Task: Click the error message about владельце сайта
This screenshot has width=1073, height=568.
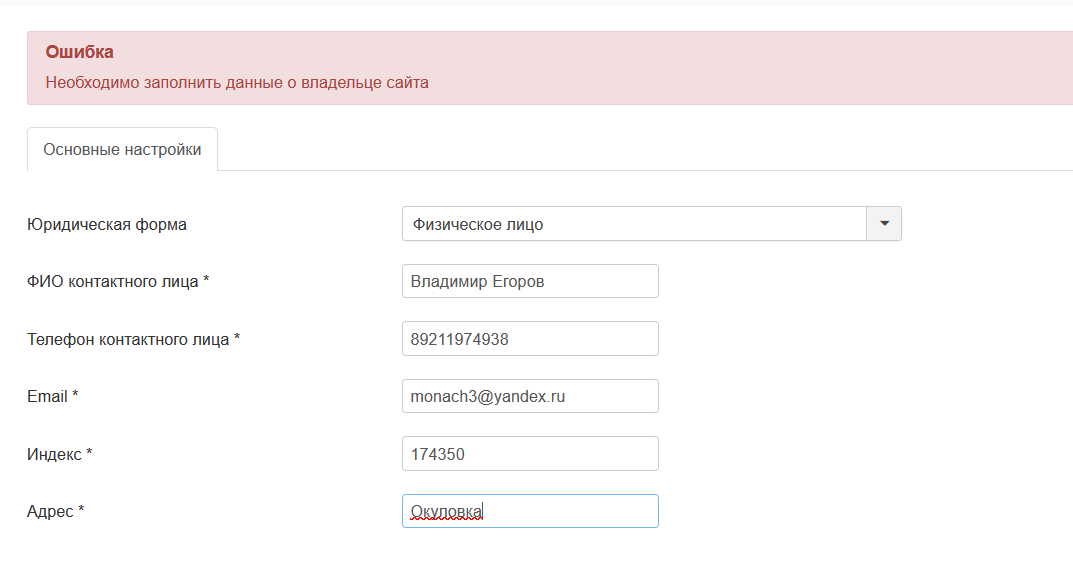Action: click(x=237, y=83)
